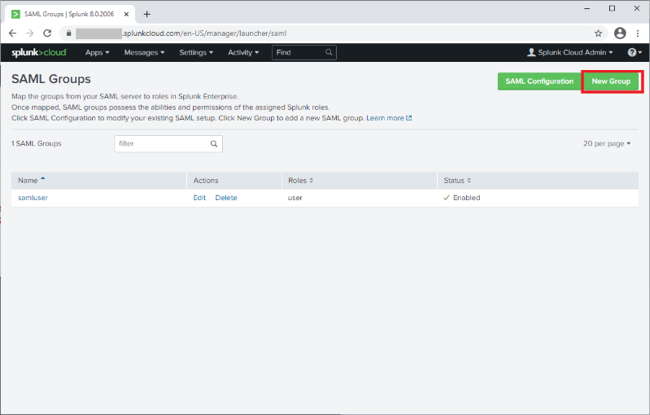Click the browser back arrow
This screenshot has width=650, height=415.
pyautogui.click(x=13, y=33)
